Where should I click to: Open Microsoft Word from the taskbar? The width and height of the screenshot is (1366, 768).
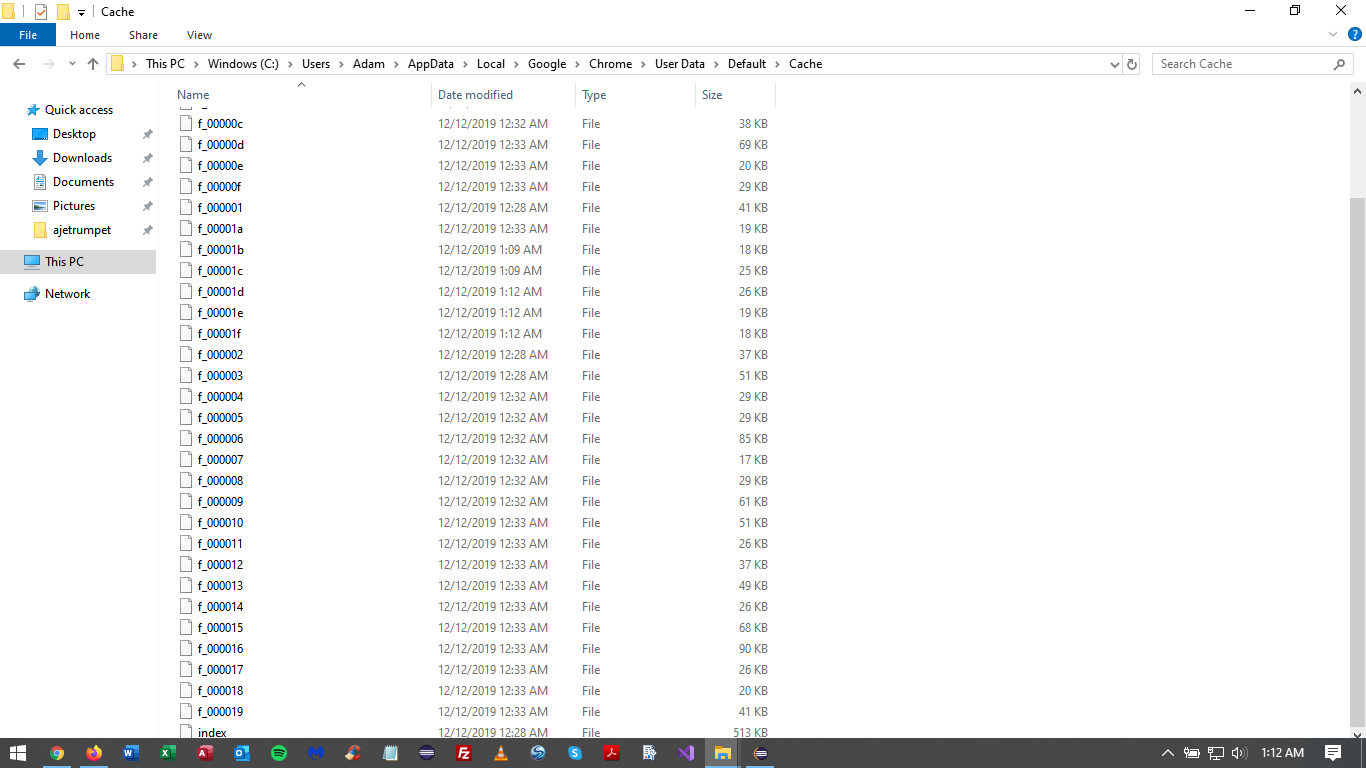click(131, 753)
